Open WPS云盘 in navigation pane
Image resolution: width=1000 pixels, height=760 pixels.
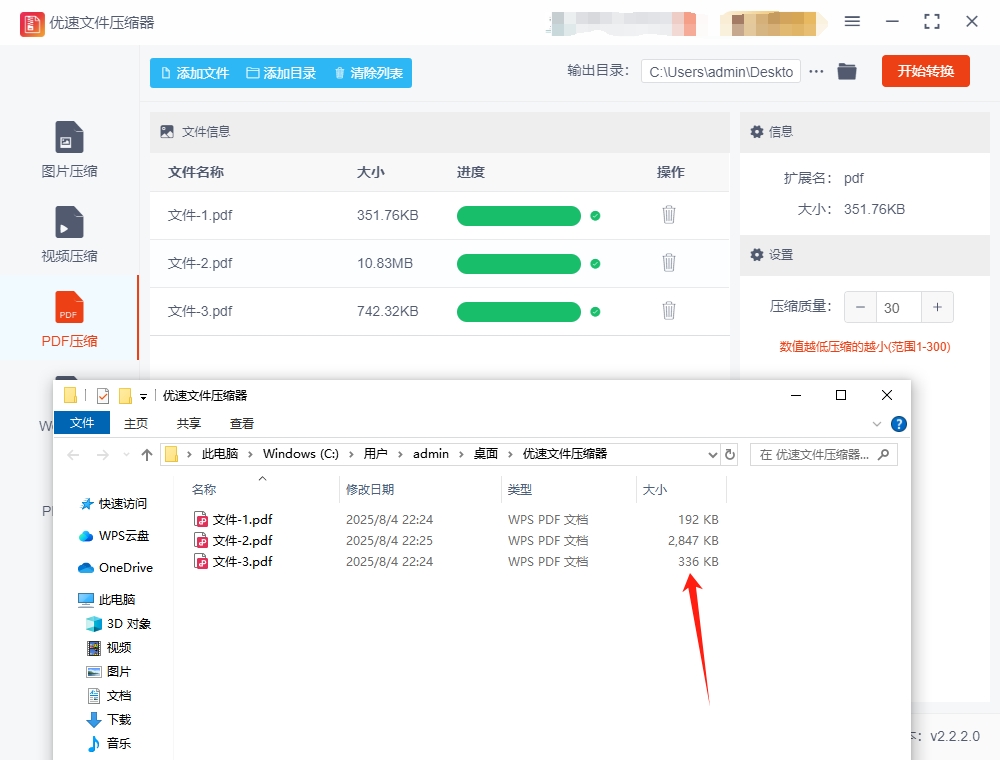pos(114,536)
